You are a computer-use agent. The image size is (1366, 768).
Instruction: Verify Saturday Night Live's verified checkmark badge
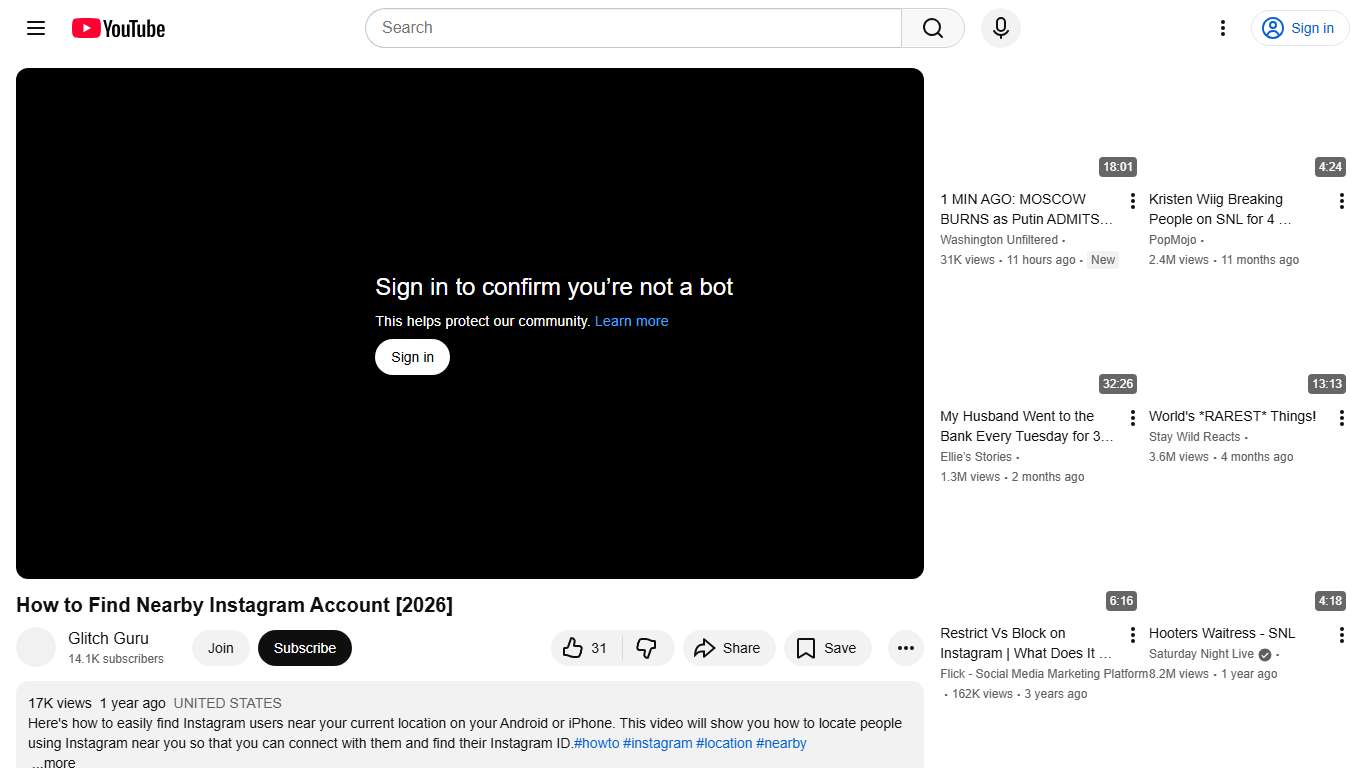point(1262,654)
